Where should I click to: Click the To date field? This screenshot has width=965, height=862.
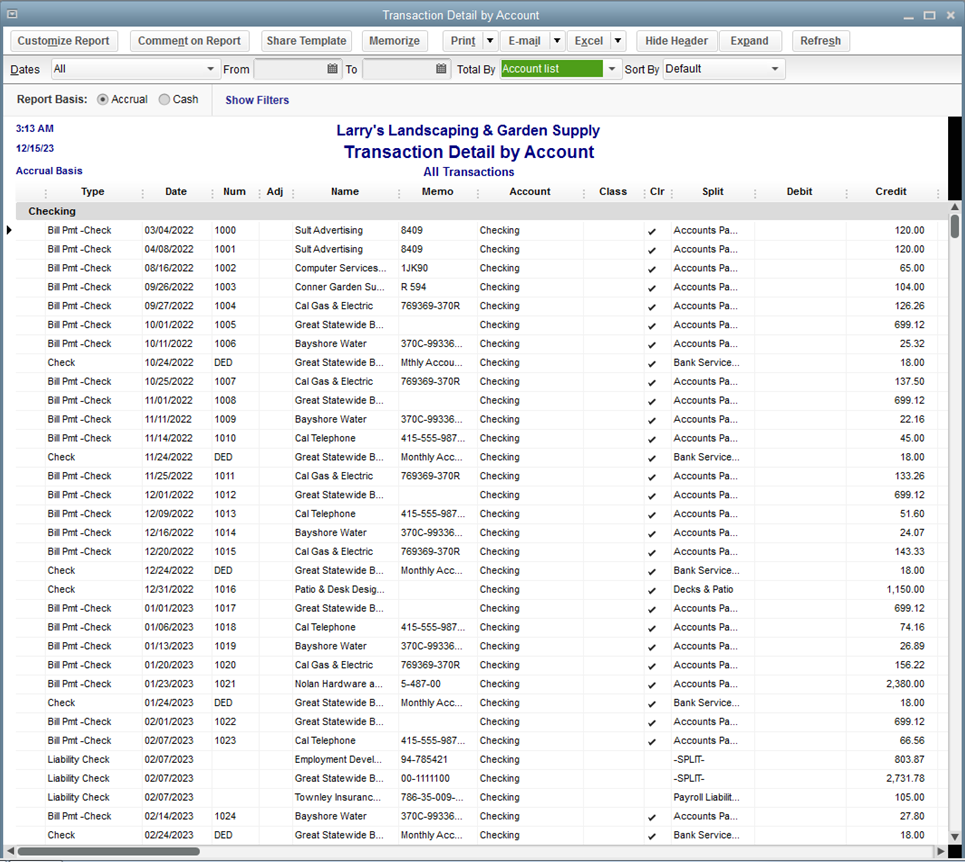pyautogui.click(x=398, y=69)
